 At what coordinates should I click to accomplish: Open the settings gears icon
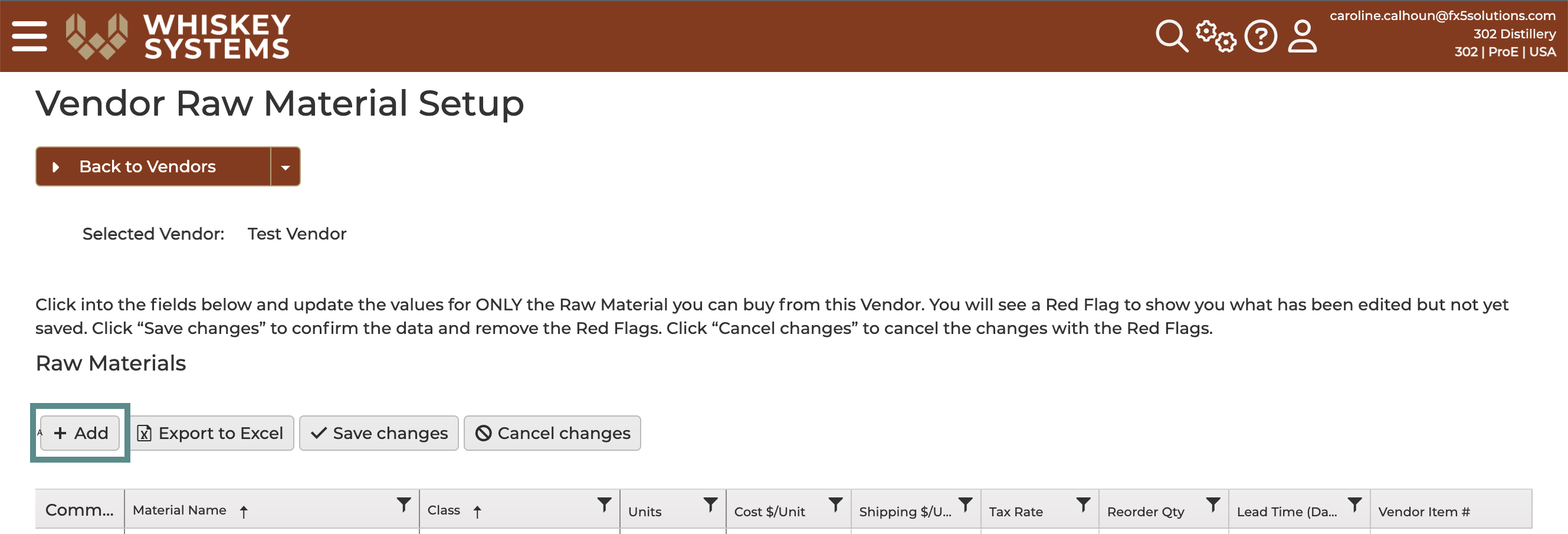pos(1216,36)
